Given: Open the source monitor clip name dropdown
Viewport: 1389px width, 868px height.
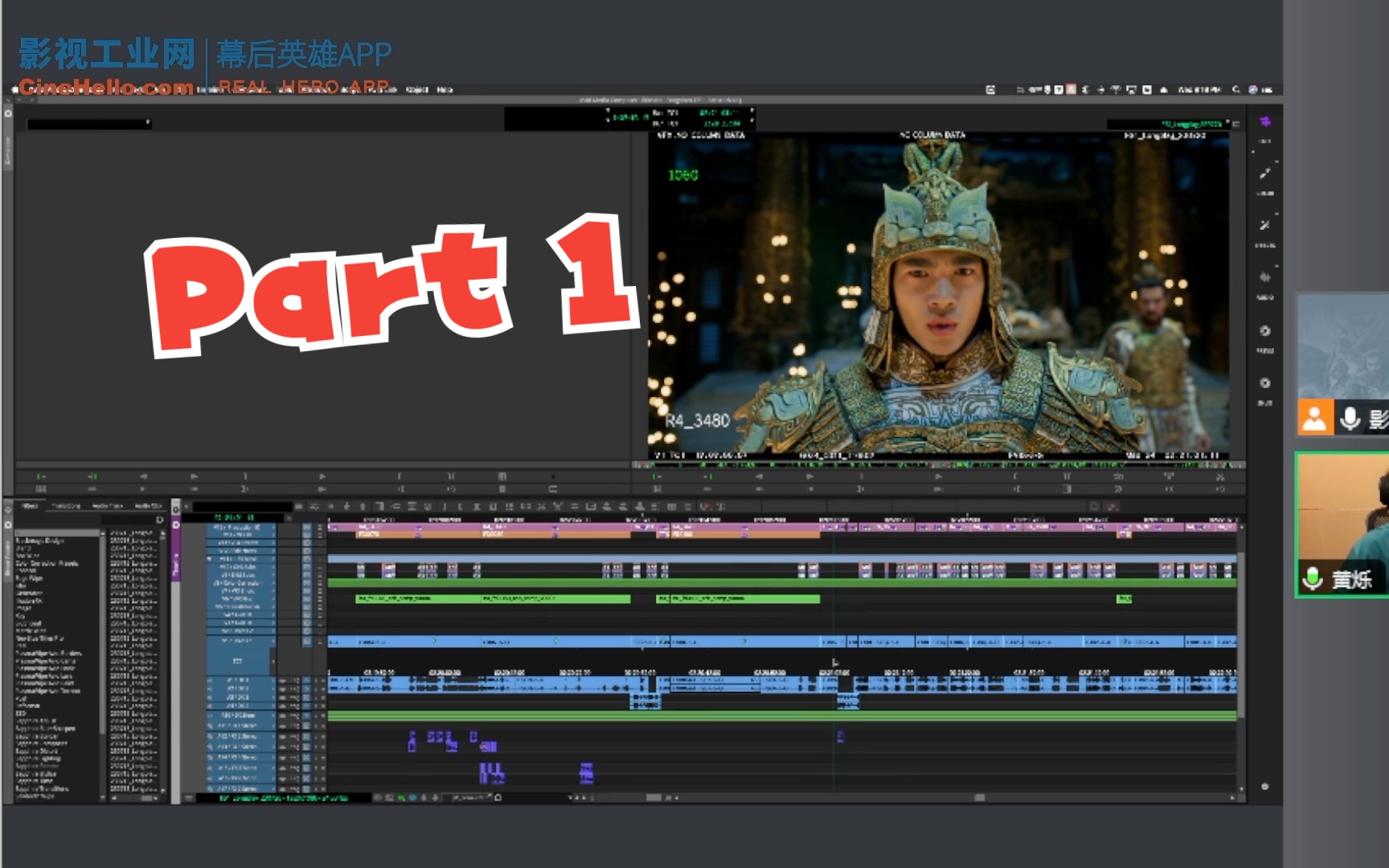Looking at the screenshot, I should coord(88,124).
